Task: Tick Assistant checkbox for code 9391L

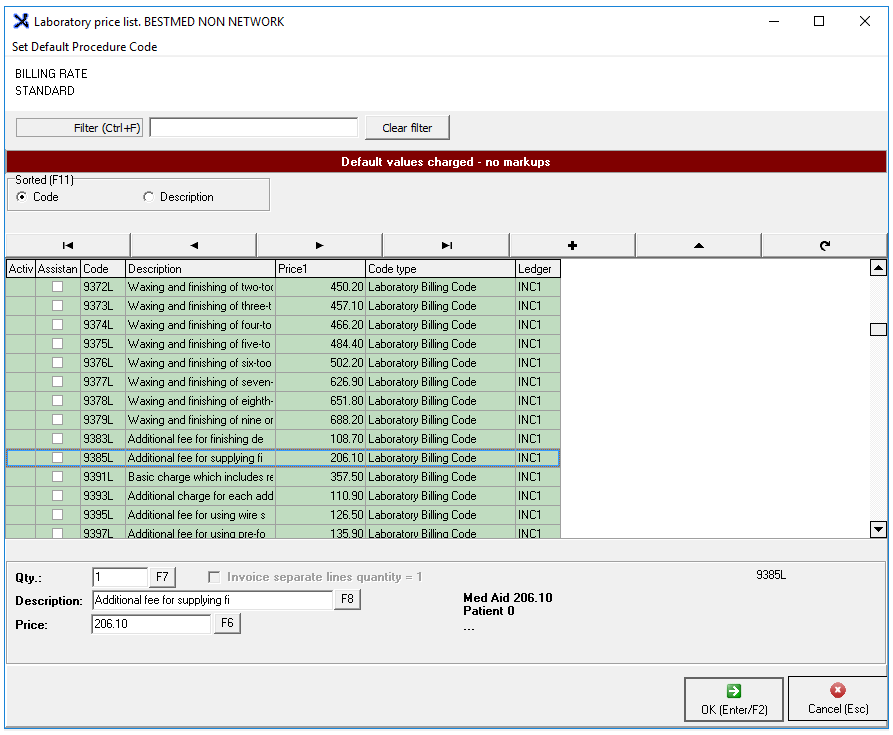Action: (x=58, y=477)
